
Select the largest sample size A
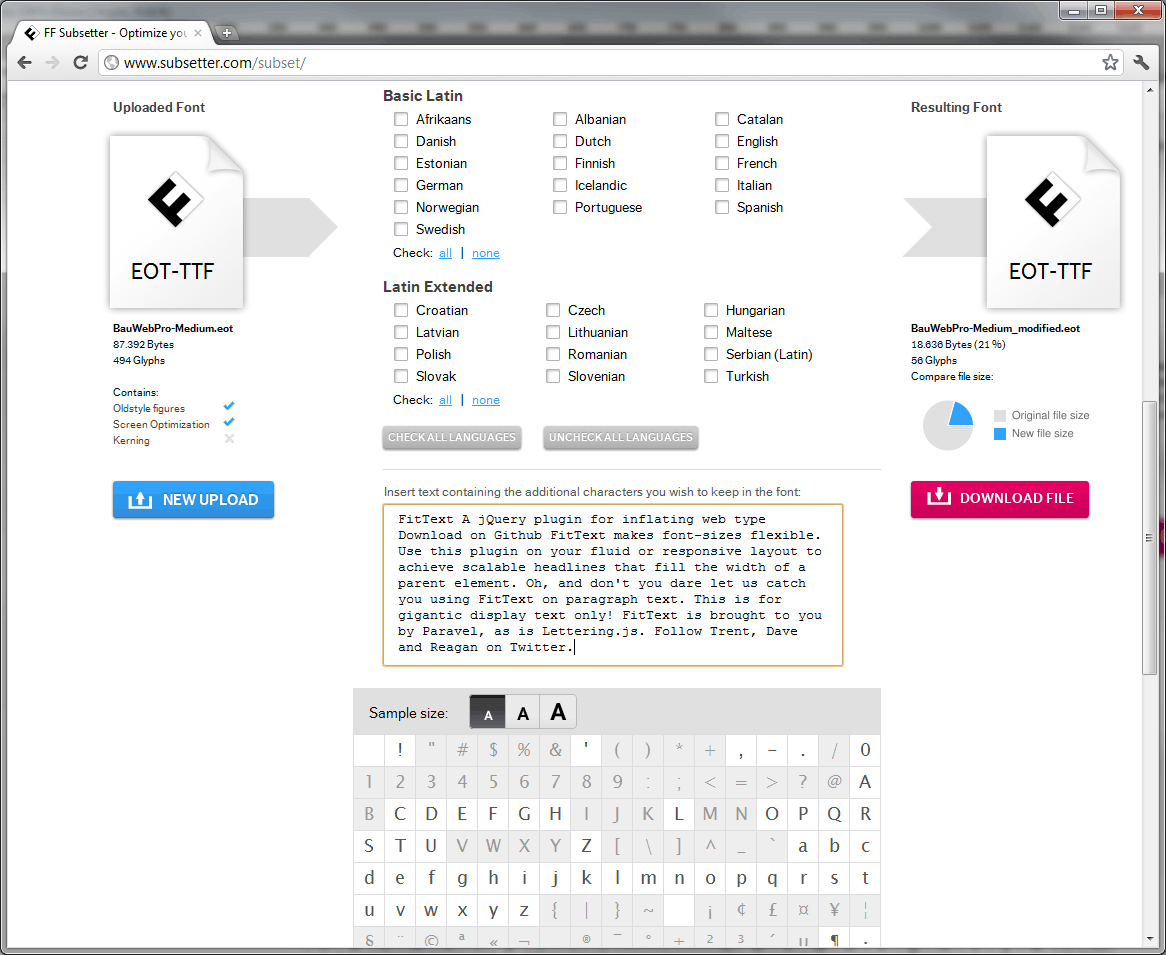point(558,713)
